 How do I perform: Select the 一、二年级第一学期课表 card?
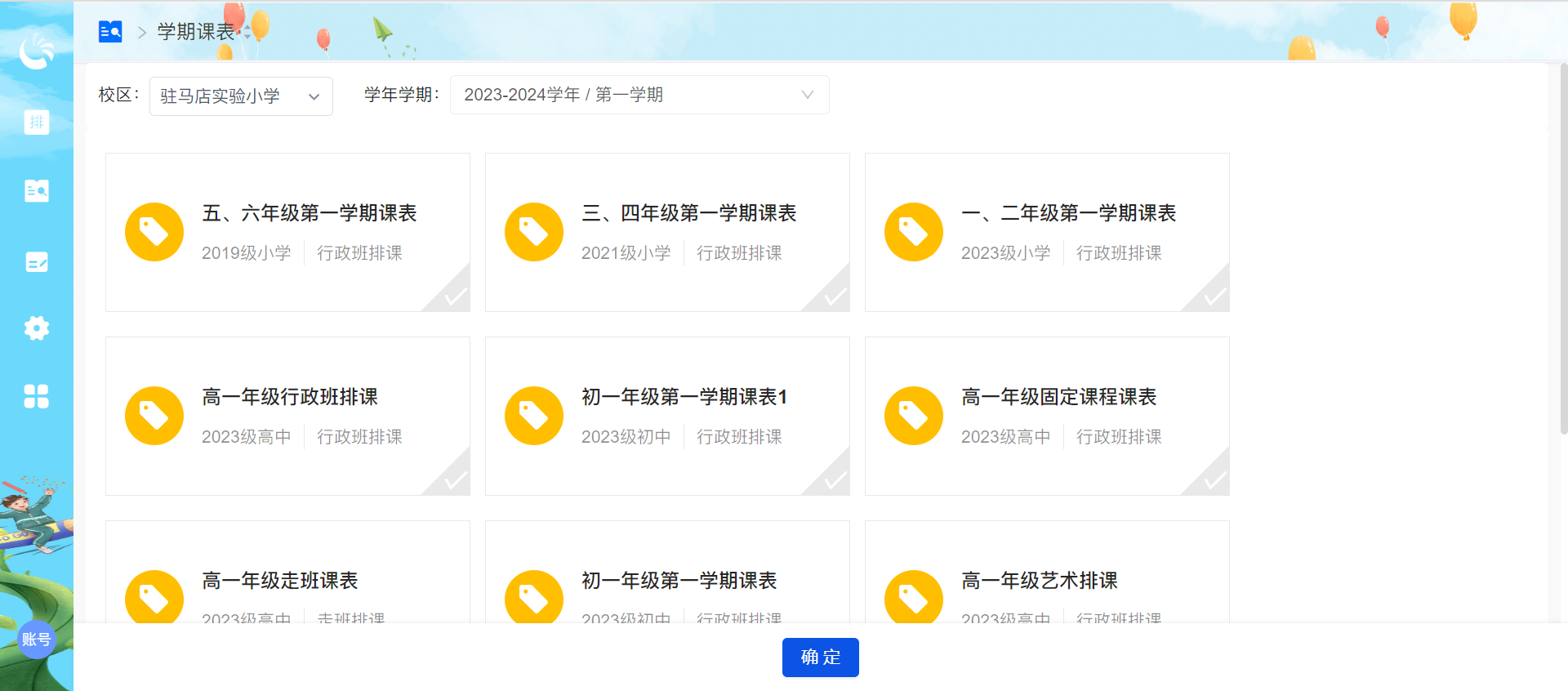point(1046,232)
